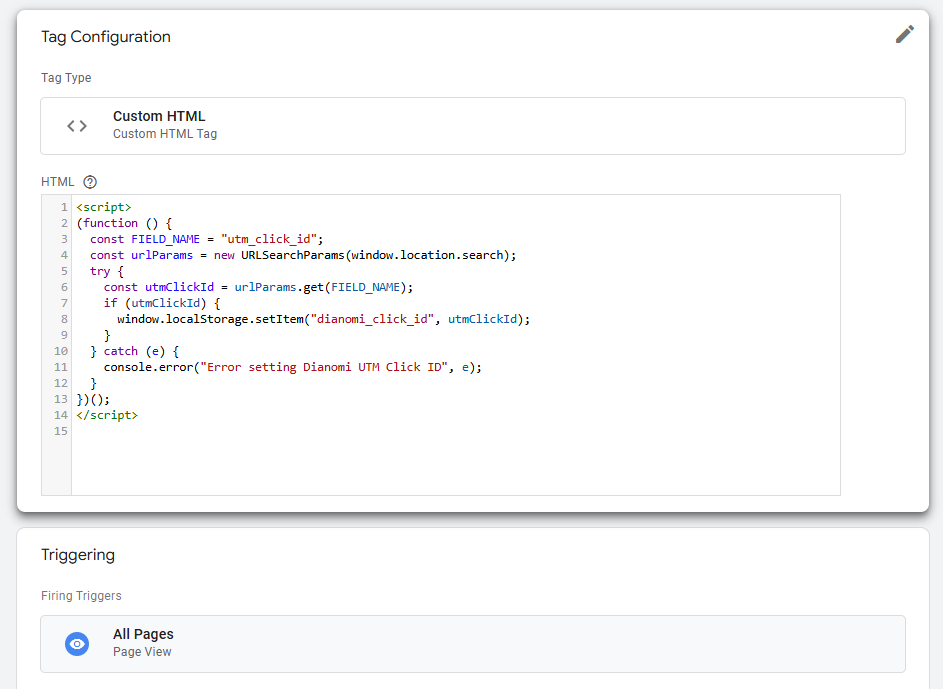
Task: Select the Custom HTML tag type box
Action: coord(473,126)
